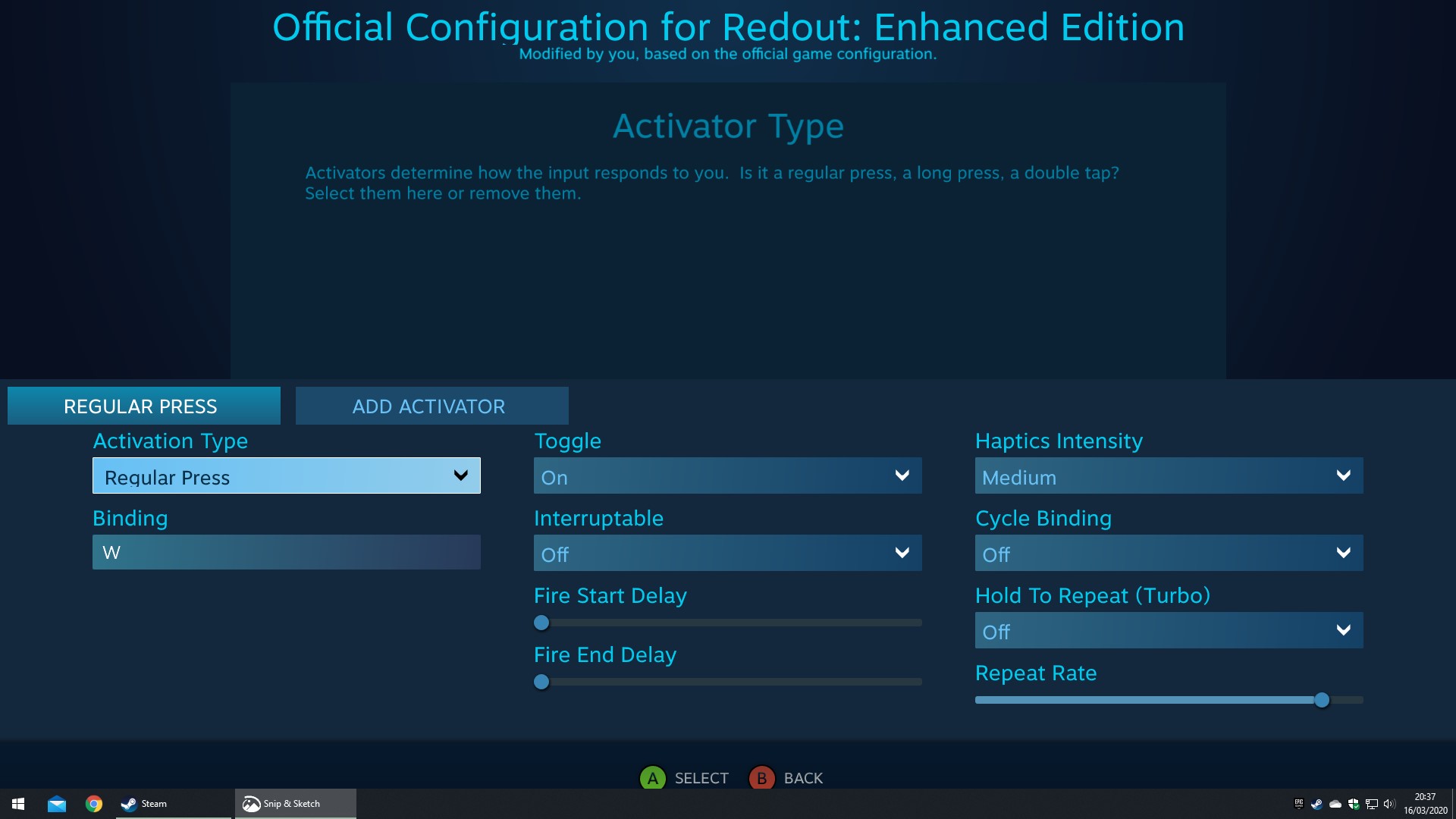Image resolution: width=1456 pixels, height=819 pixels.
Task: Open Windows Security shield tray icon
Action: [1354, 804]
